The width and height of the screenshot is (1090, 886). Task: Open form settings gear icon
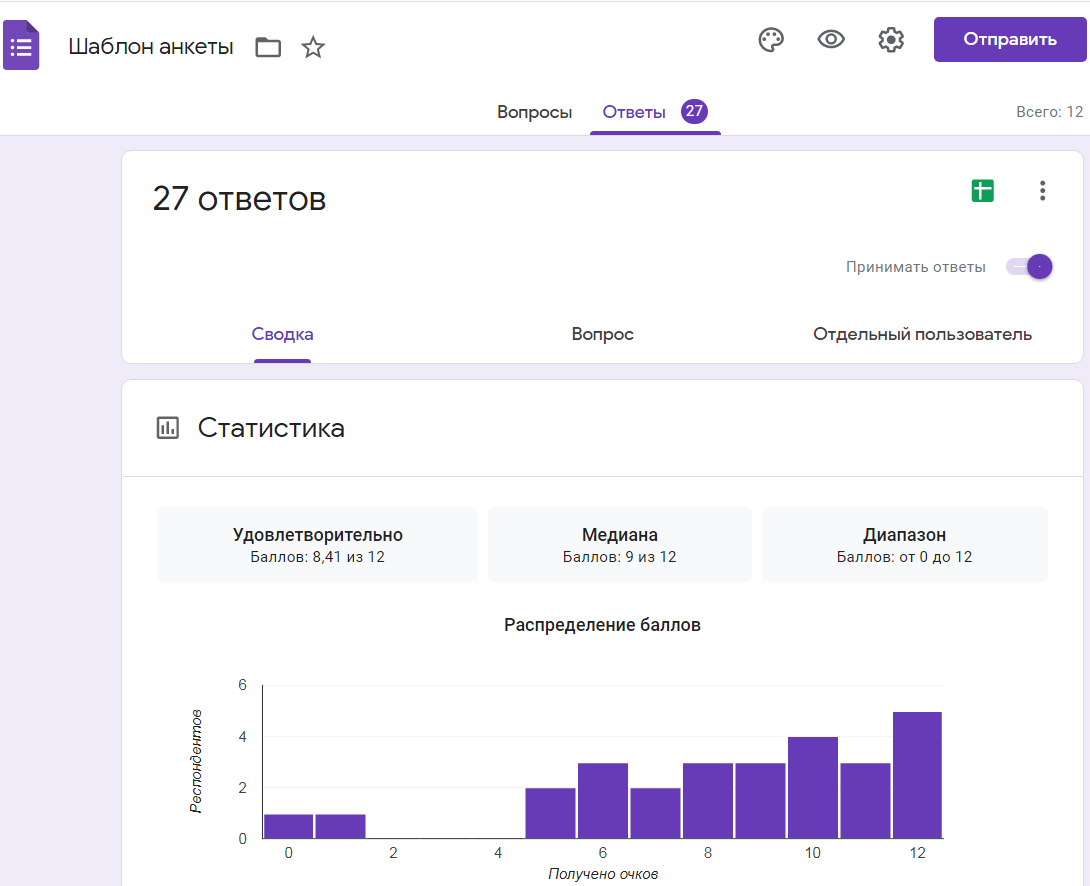891,40
